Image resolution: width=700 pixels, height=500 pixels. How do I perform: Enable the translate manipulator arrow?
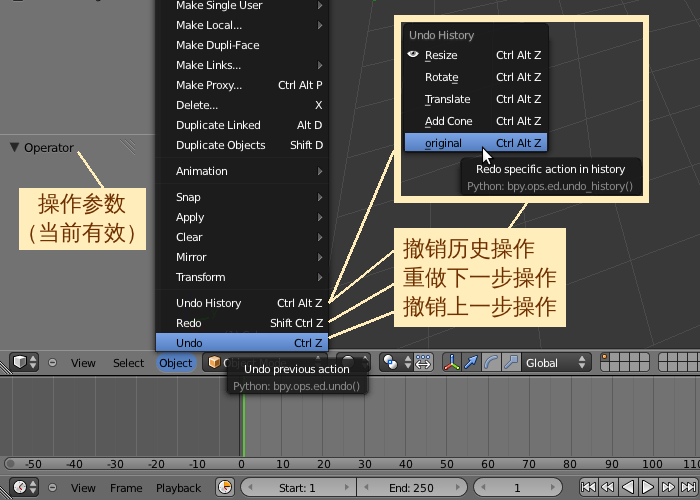click(x=471, y=362)
